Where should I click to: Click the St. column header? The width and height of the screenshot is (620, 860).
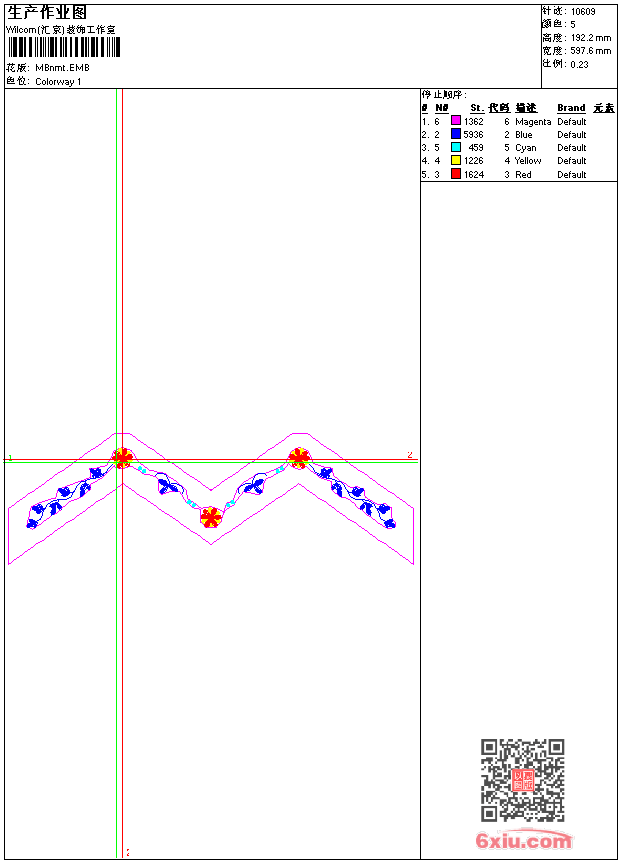pyautogui.click(x=477, y=108)
